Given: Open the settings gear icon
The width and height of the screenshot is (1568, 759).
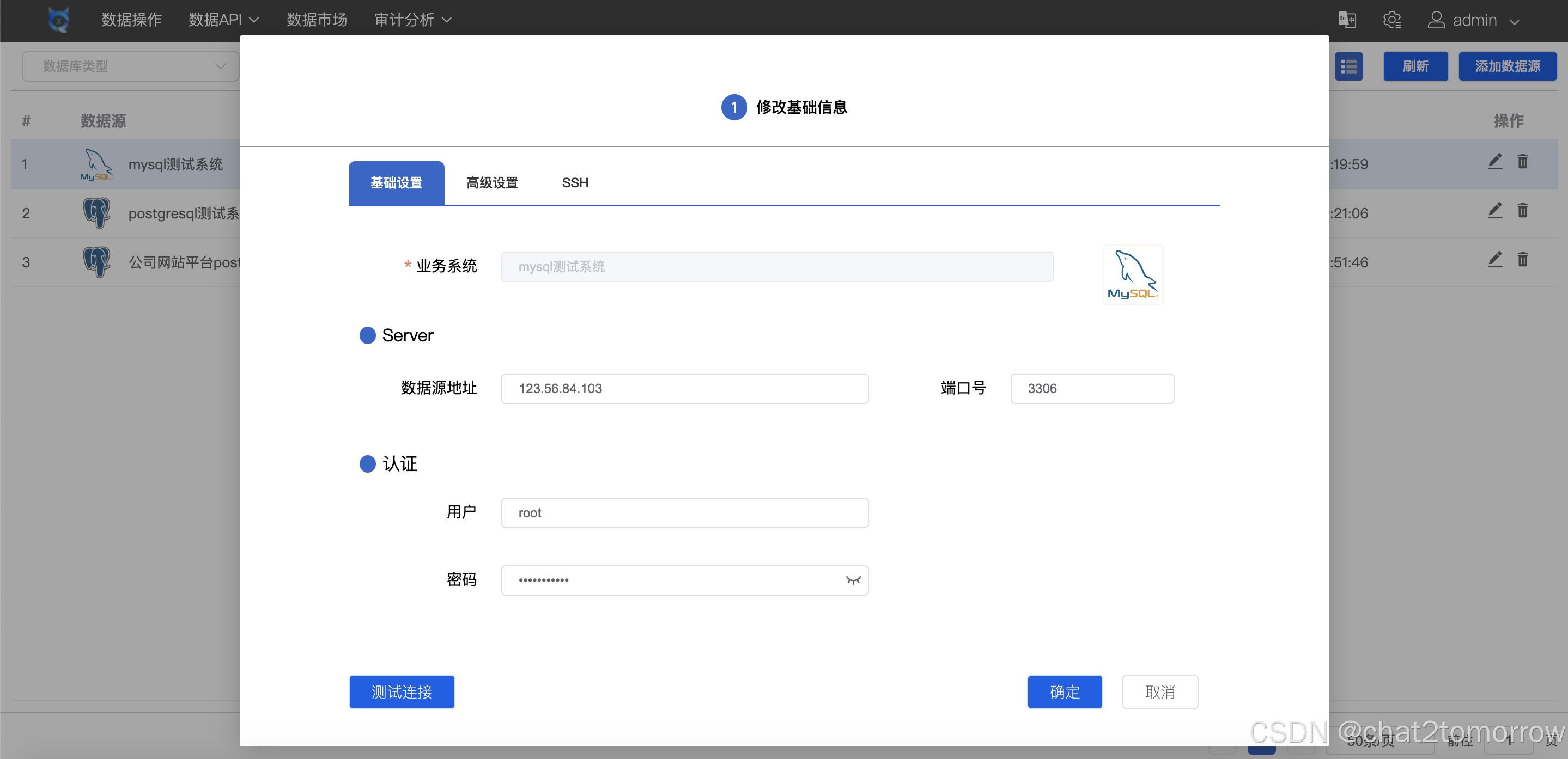Looking at the screenshot, I should point(1391,20).
